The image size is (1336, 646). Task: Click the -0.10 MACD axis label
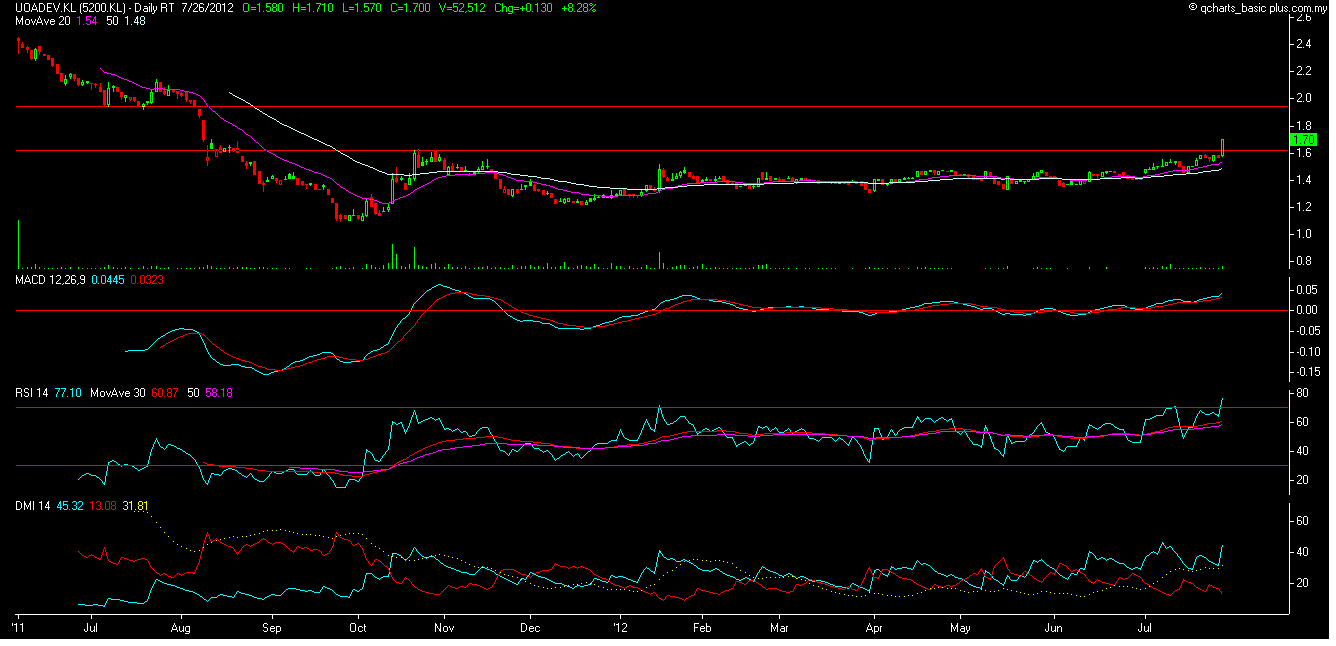(1308, 352)
